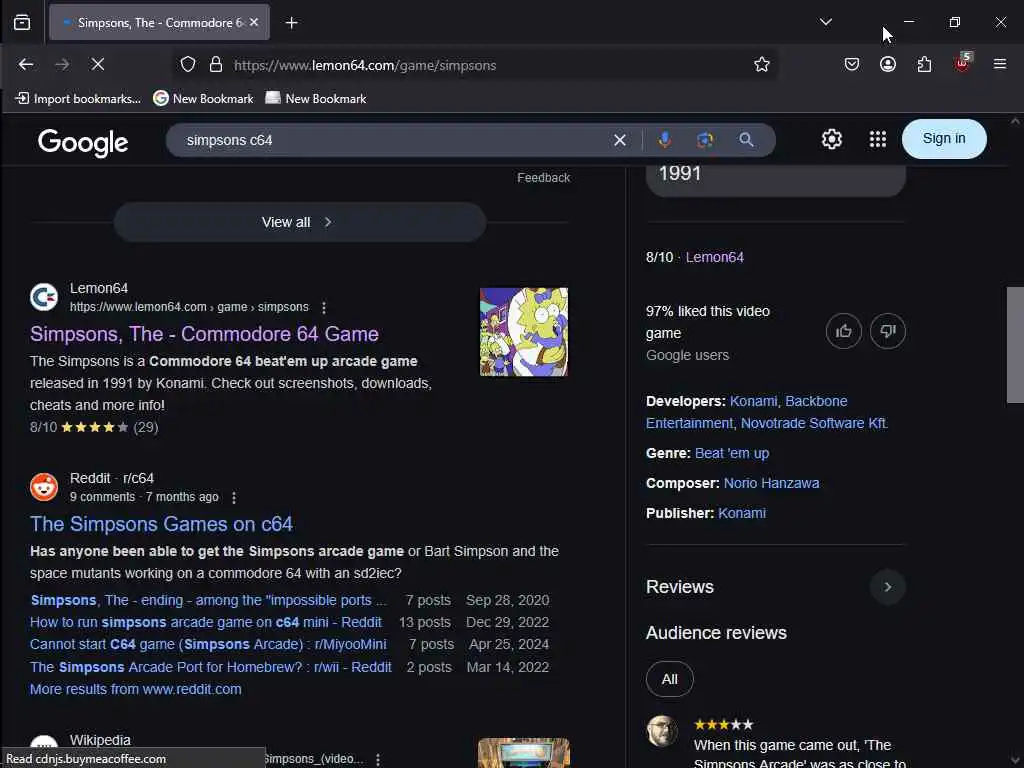Go to Google home via logo
Image resolution: width=1024 pixels, height=768 pixels.
(83, 142)
